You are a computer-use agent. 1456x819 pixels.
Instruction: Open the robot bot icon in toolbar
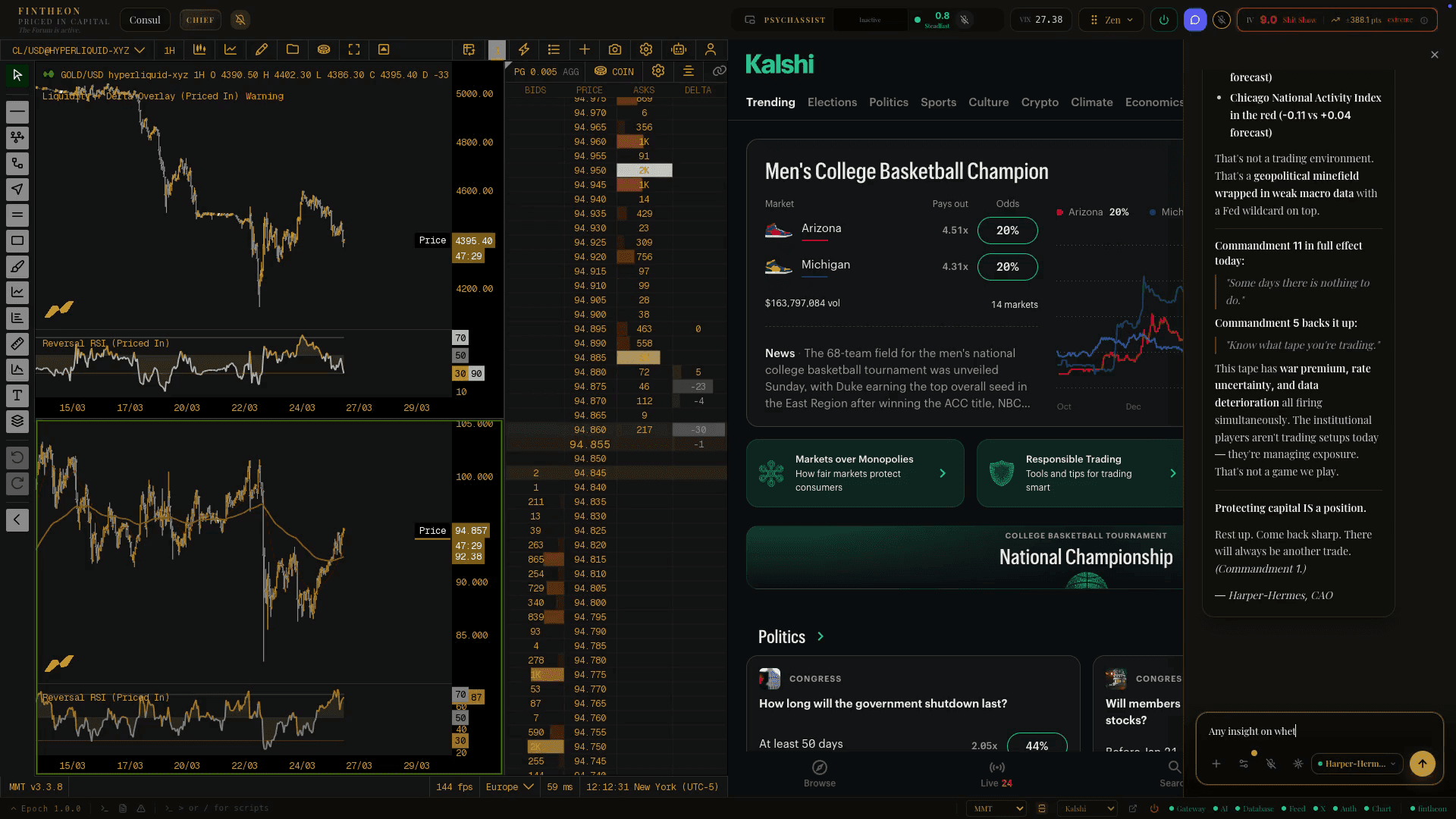tap(679, 50)
